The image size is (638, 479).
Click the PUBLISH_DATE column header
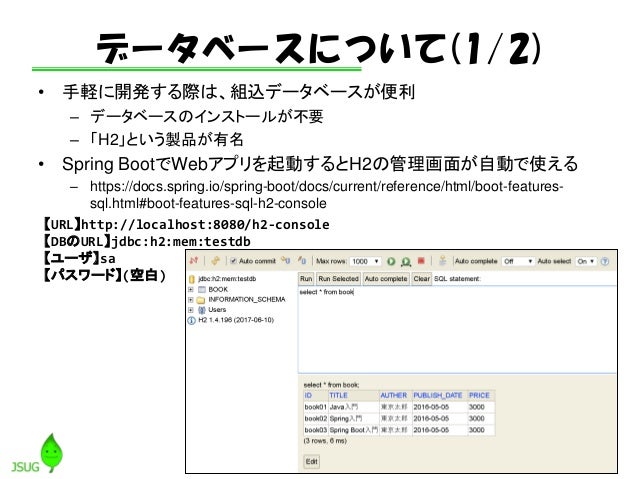tap(438, 396)
